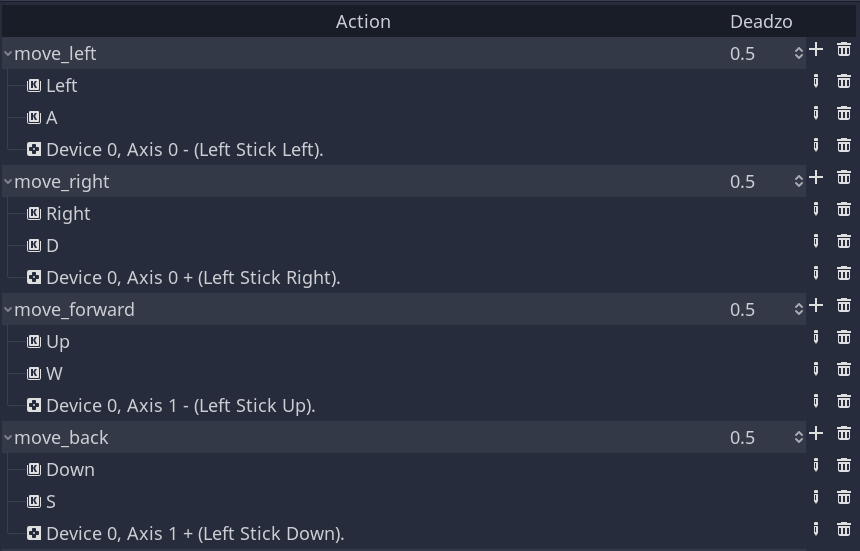Screen dimensions: 860x551
Task: Edit the Left key event
Action: [816, 82]
